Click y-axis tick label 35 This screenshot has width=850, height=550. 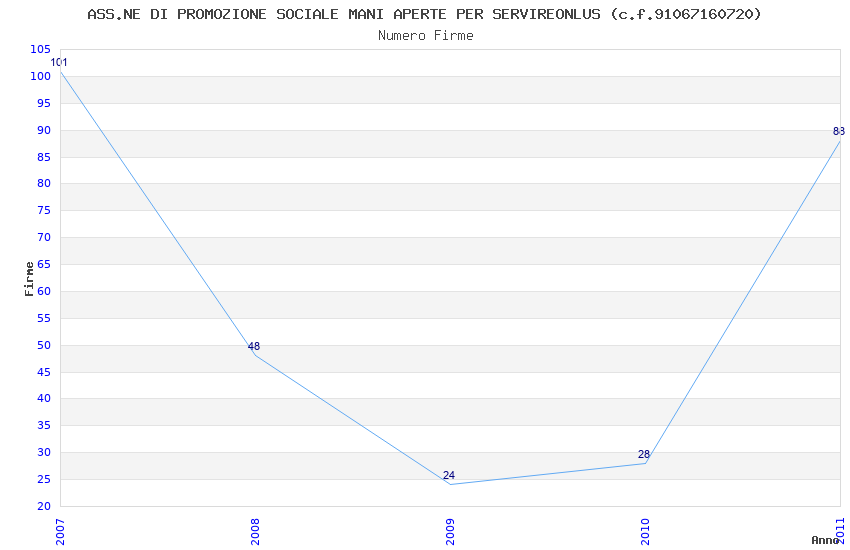(44, 425)
